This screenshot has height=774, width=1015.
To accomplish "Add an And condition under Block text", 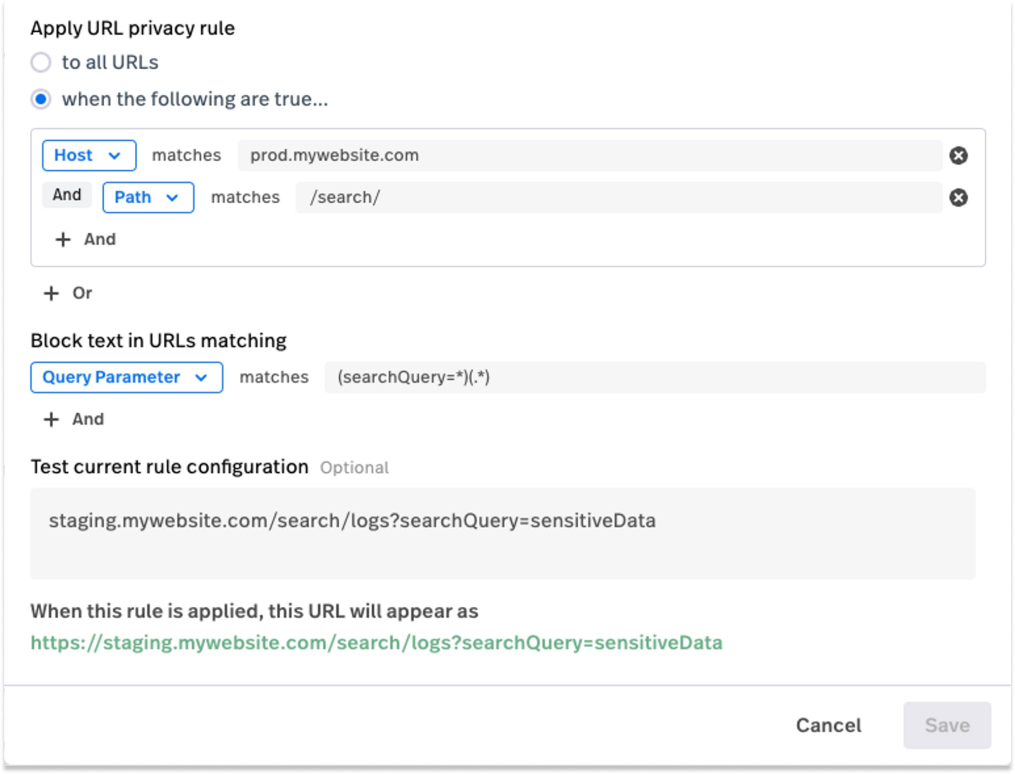I will point(74,419).
